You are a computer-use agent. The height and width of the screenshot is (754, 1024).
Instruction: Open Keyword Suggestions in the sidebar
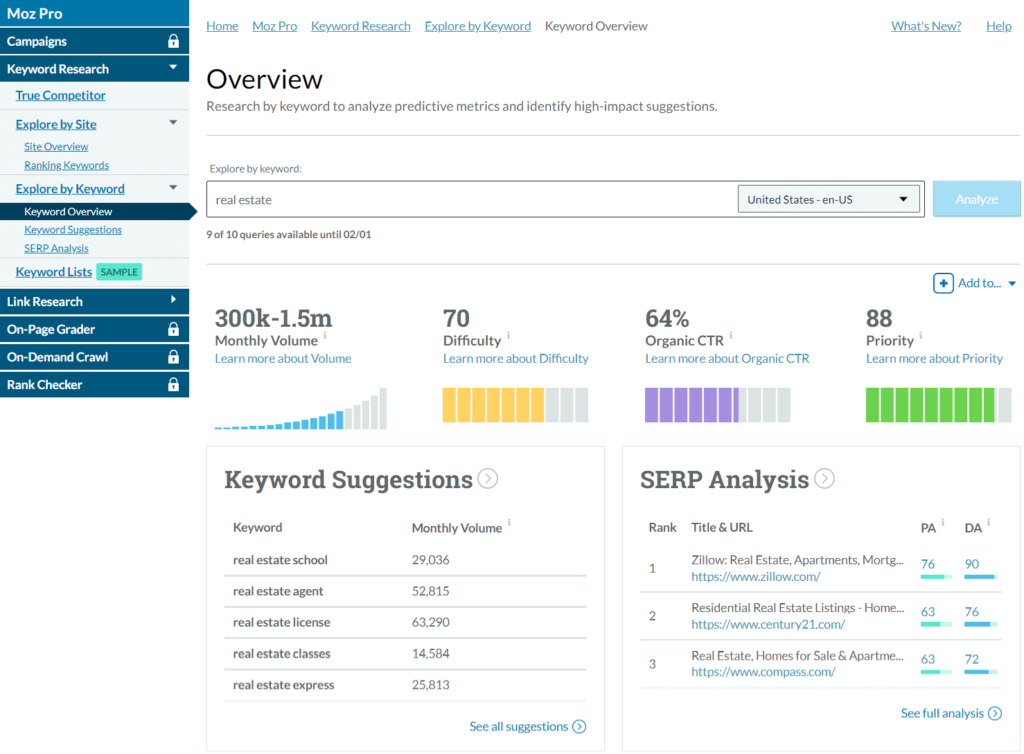73,230
